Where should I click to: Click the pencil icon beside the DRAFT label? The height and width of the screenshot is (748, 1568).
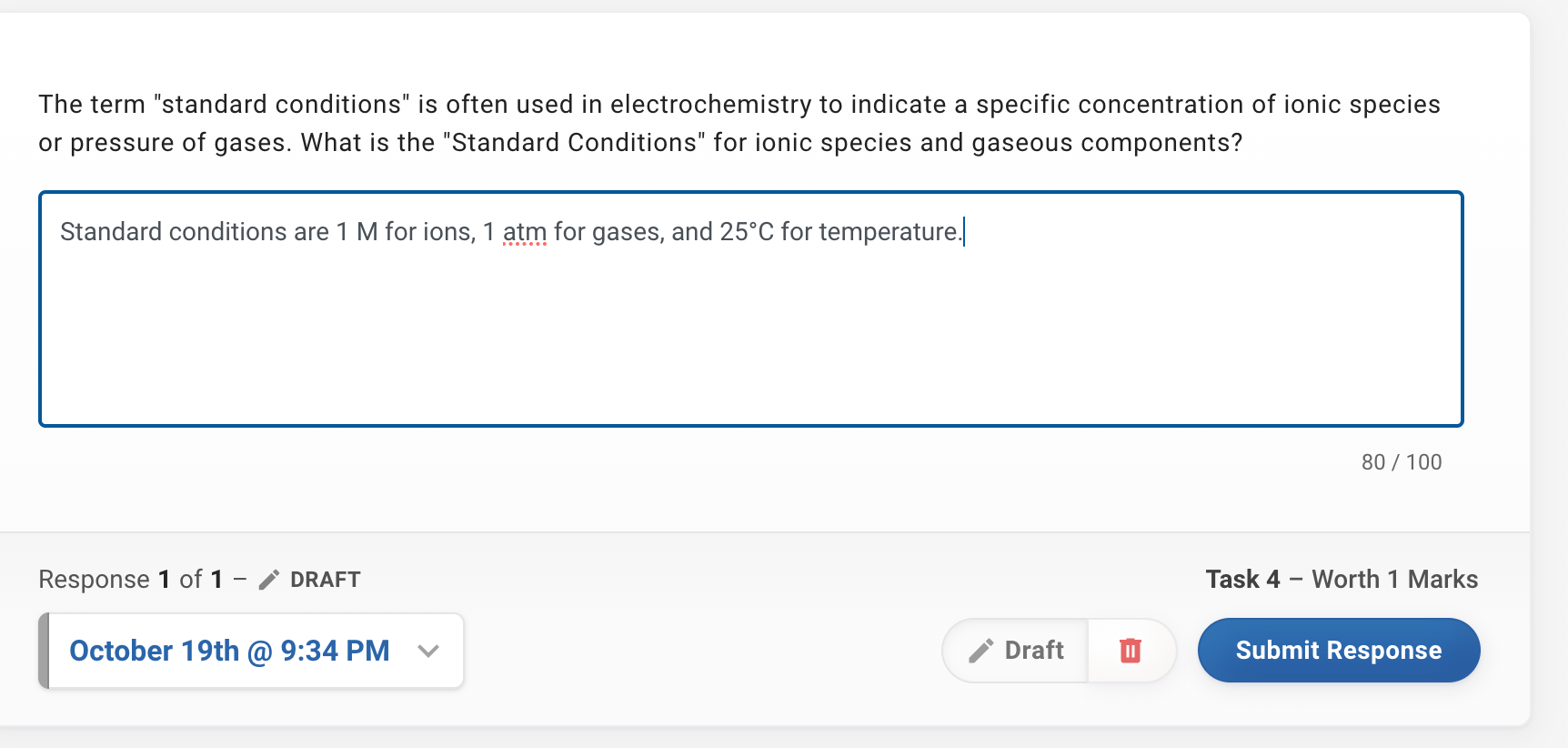pos(268,579)
